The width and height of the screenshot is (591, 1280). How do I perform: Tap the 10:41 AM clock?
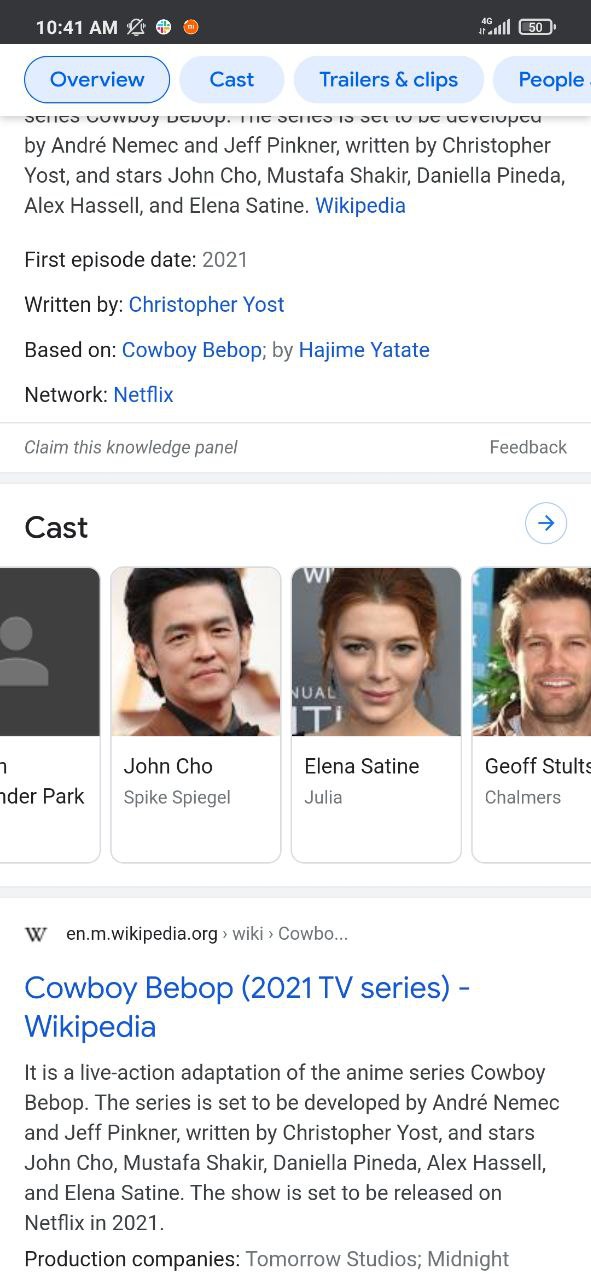click(x=77, y=28)
